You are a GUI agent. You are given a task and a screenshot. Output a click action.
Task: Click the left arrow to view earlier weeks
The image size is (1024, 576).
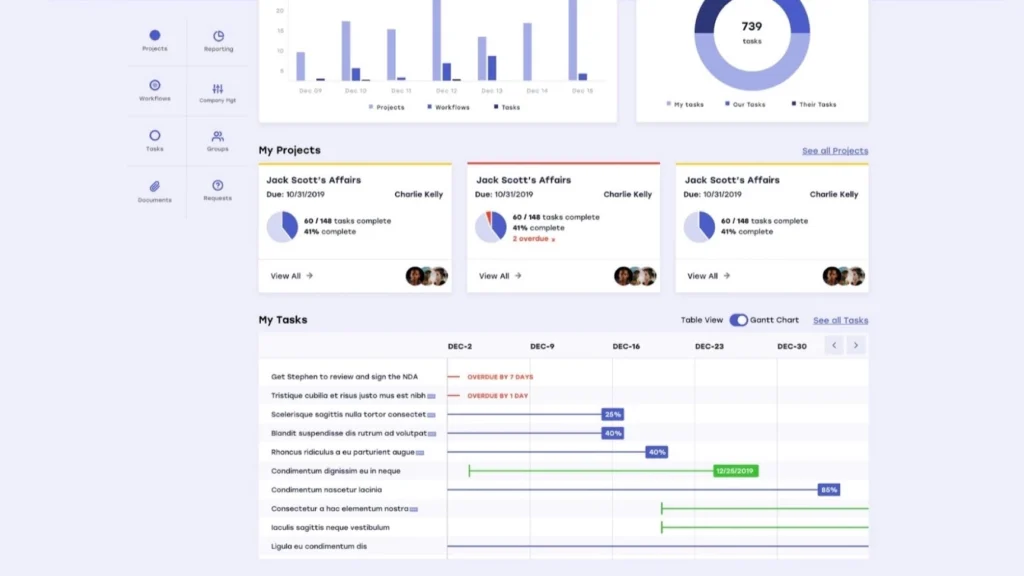(x=834, y=345)
